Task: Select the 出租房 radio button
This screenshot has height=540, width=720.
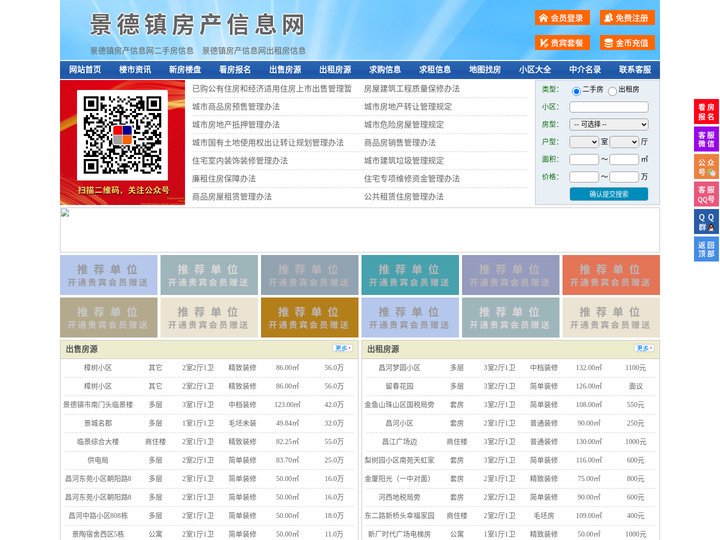Action: 612,91
